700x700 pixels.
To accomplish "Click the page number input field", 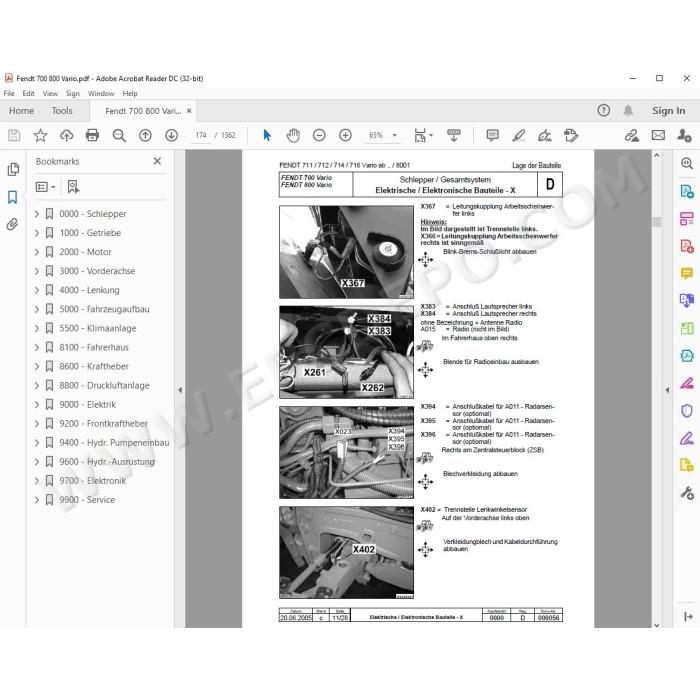I will (201, 135).
